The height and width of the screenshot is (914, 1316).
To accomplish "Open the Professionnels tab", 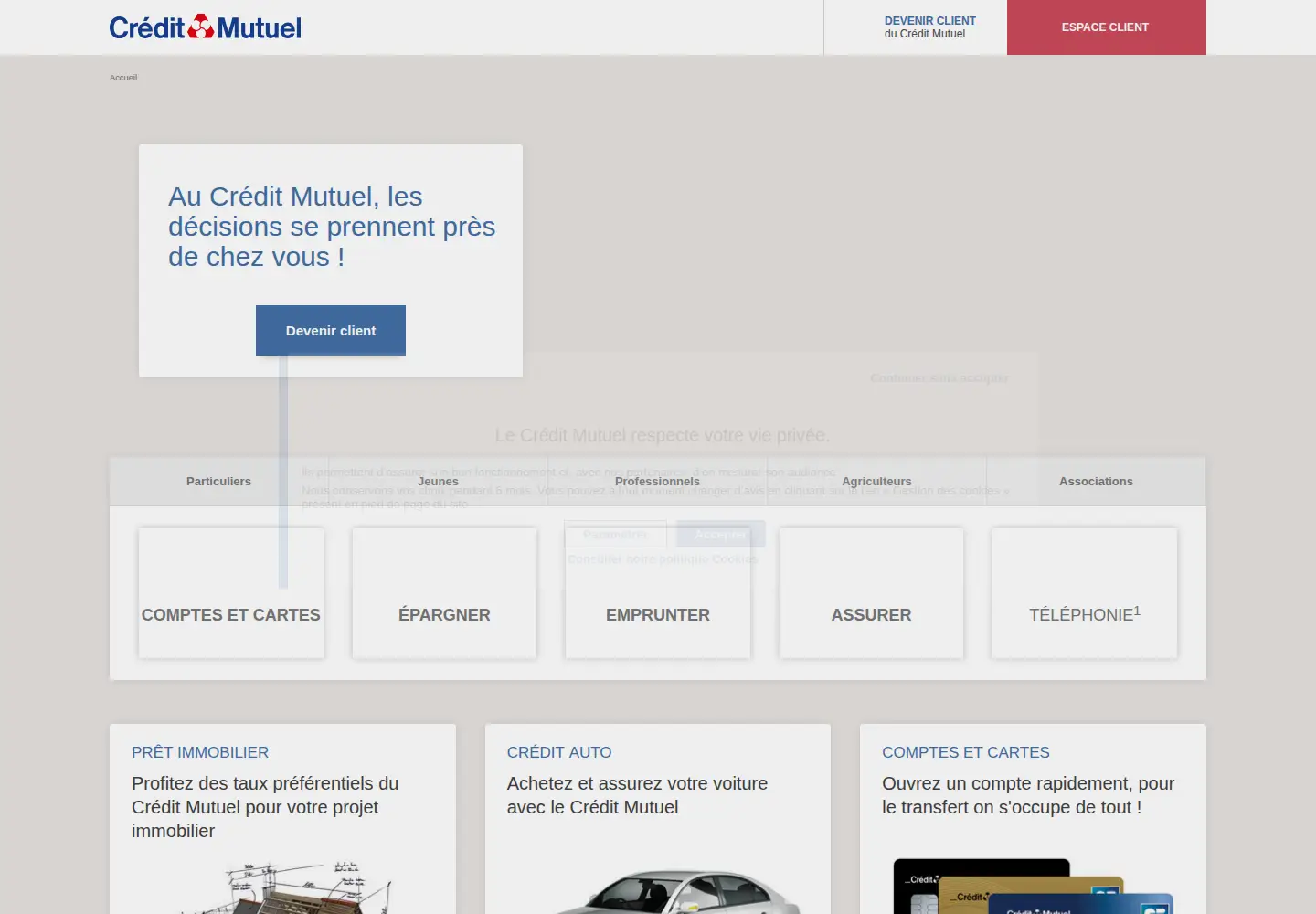I will pyautogui.click(x=657, y=482).
